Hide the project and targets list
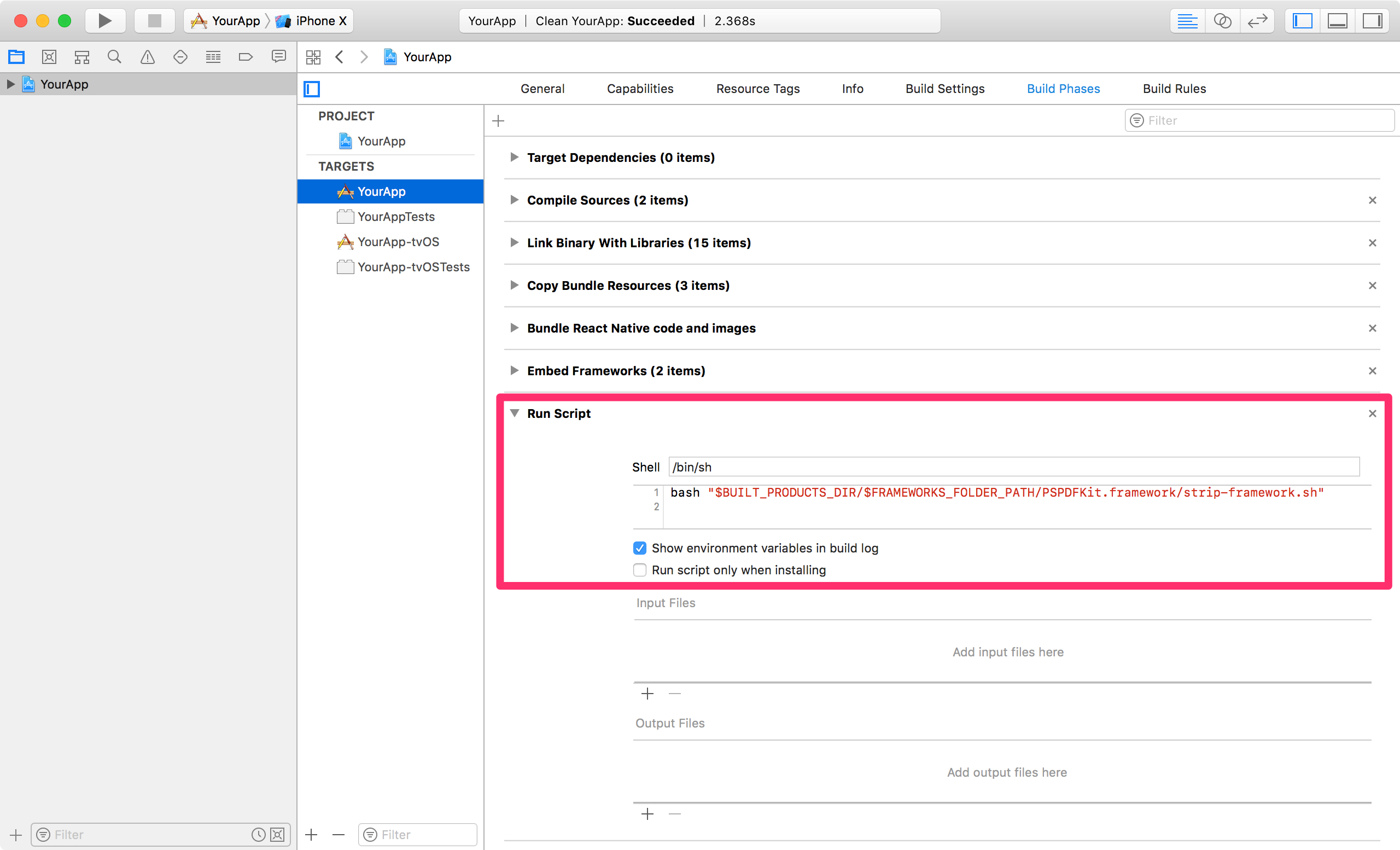The width and height of the screenshot is (1400, 850). pos(312,89)
